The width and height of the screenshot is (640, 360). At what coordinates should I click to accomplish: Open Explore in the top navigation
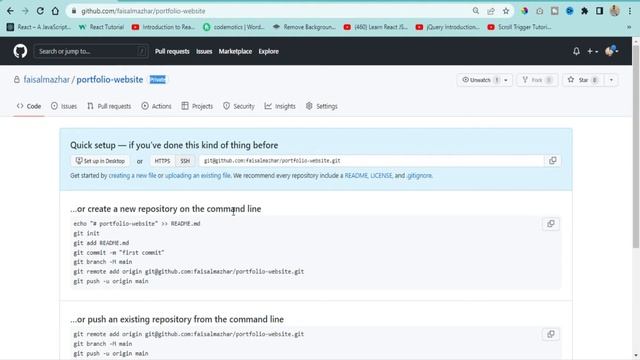pyautogui.click(x=269, y=51)
